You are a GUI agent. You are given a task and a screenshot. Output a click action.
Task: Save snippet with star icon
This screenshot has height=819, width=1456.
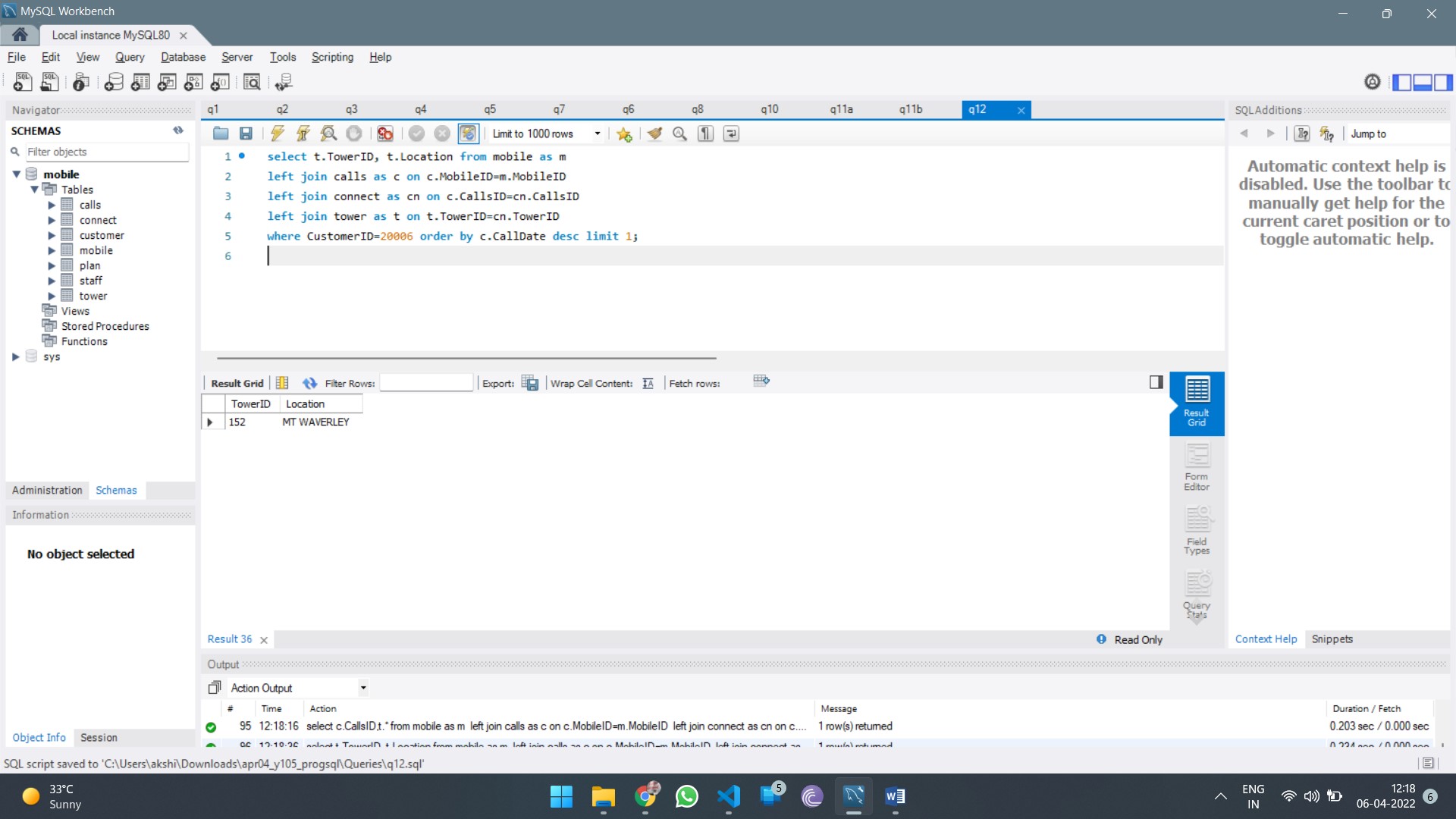tap(624, 134)
